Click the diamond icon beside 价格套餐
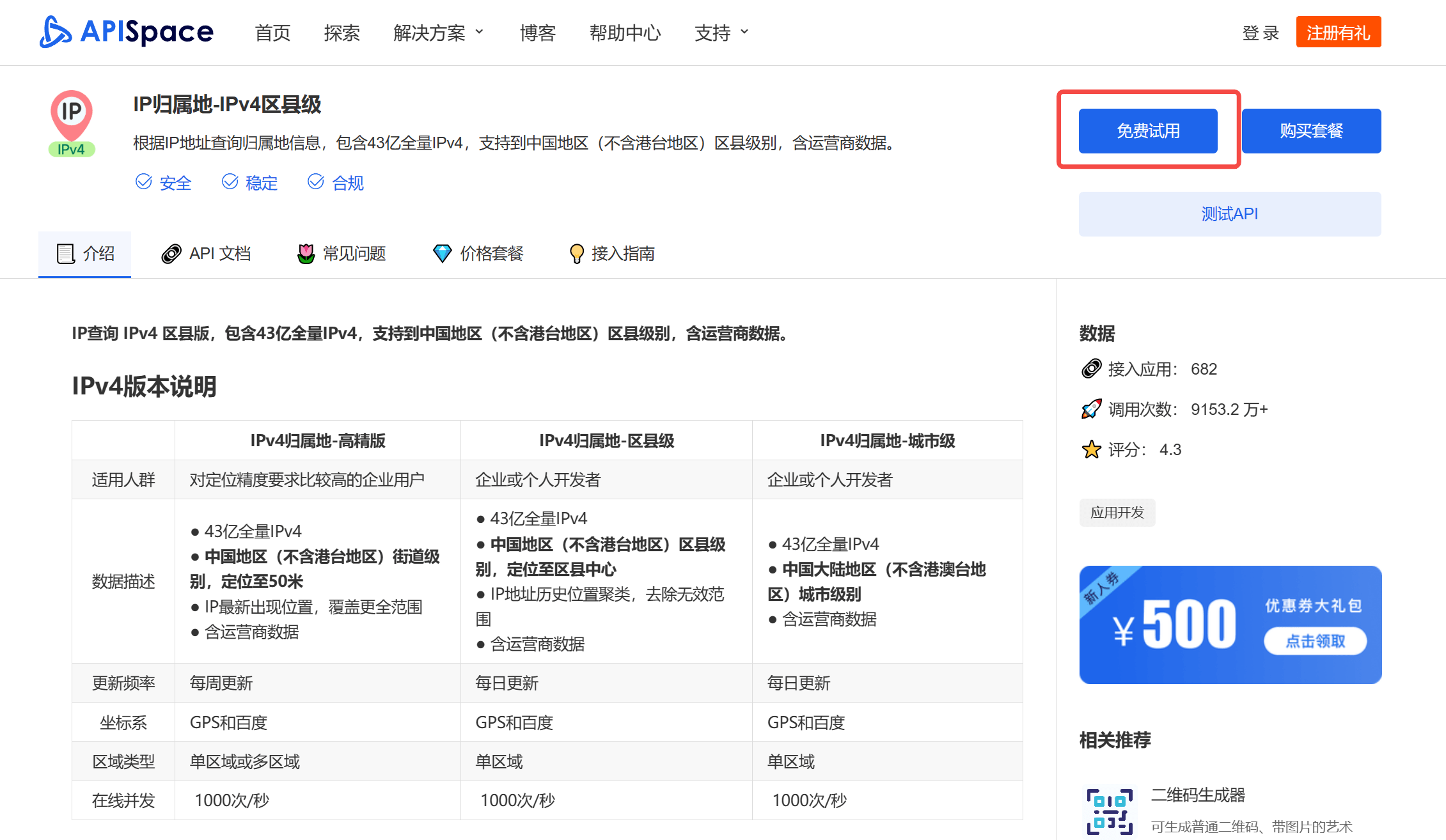Viewport: 1446px width, 840px height. click(x=442, y=254)
